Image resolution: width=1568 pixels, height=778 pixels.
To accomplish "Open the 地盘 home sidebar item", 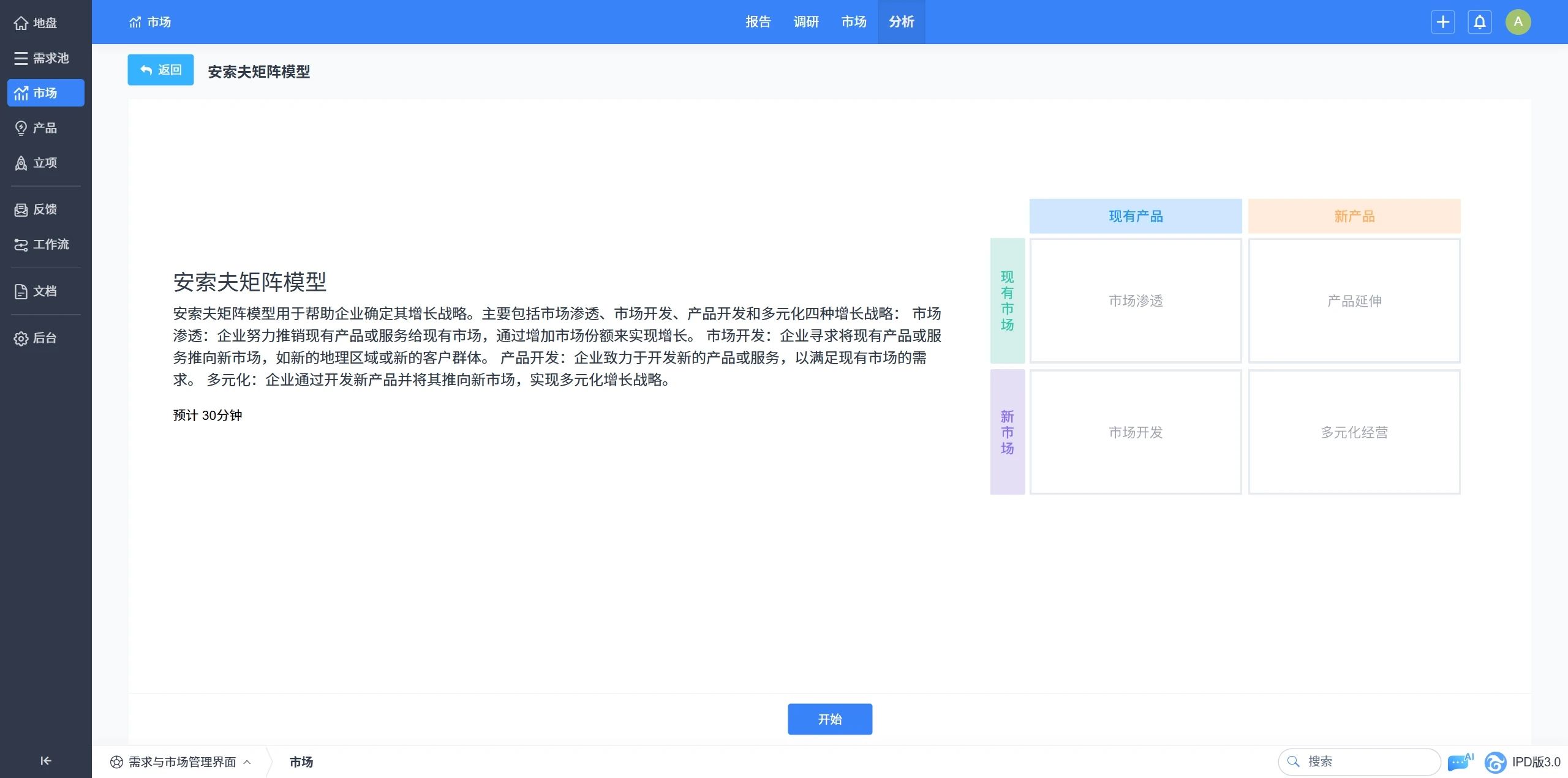I will 37,23.
